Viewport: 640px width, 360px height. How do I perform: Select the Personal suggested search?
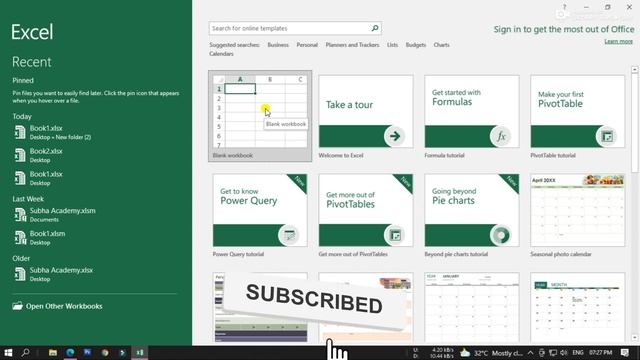(x=307, y=45)
